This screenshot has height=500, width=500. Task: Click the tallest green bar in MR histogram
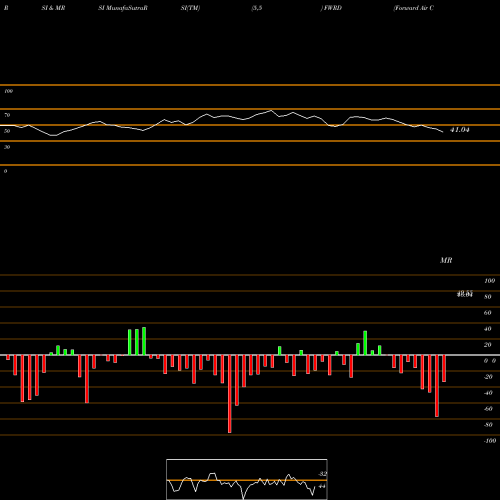tap(144, 341)
